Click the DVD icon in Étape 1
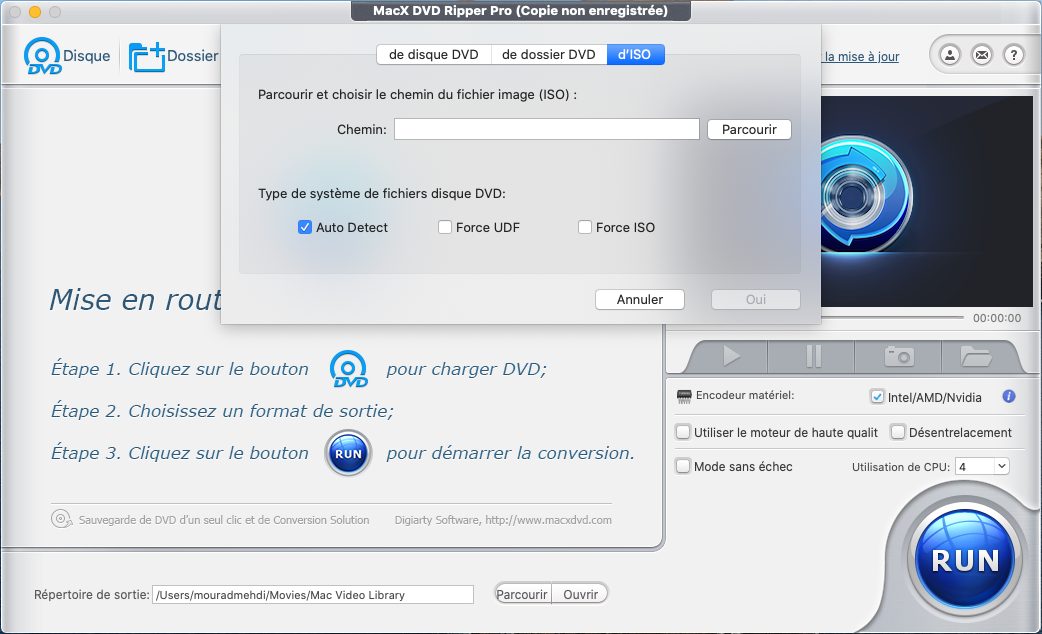Screen dimensions: 1042x634 point(349,369)
